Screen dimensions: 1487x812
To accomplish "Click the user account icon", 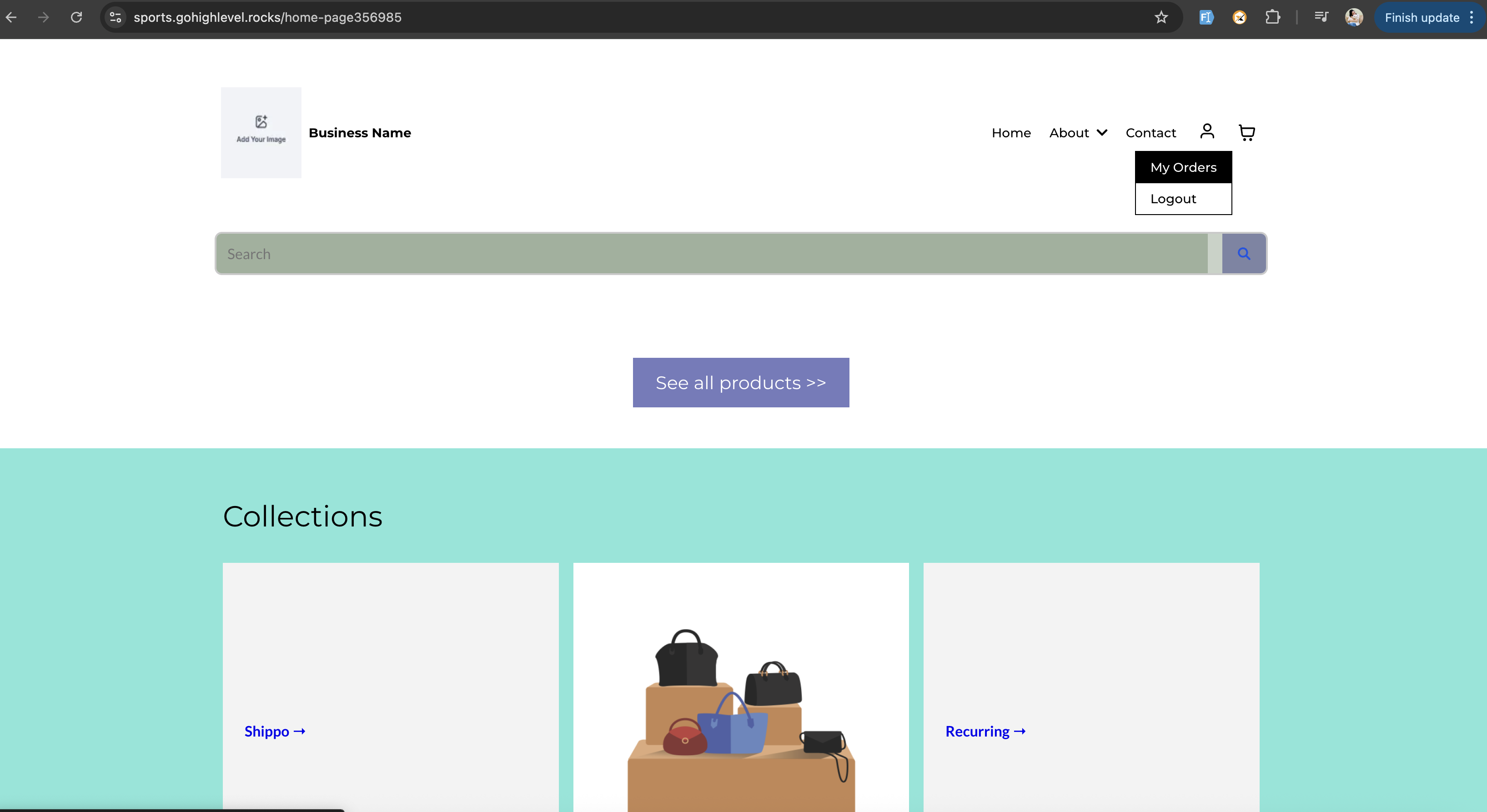I will point(1207,131).
